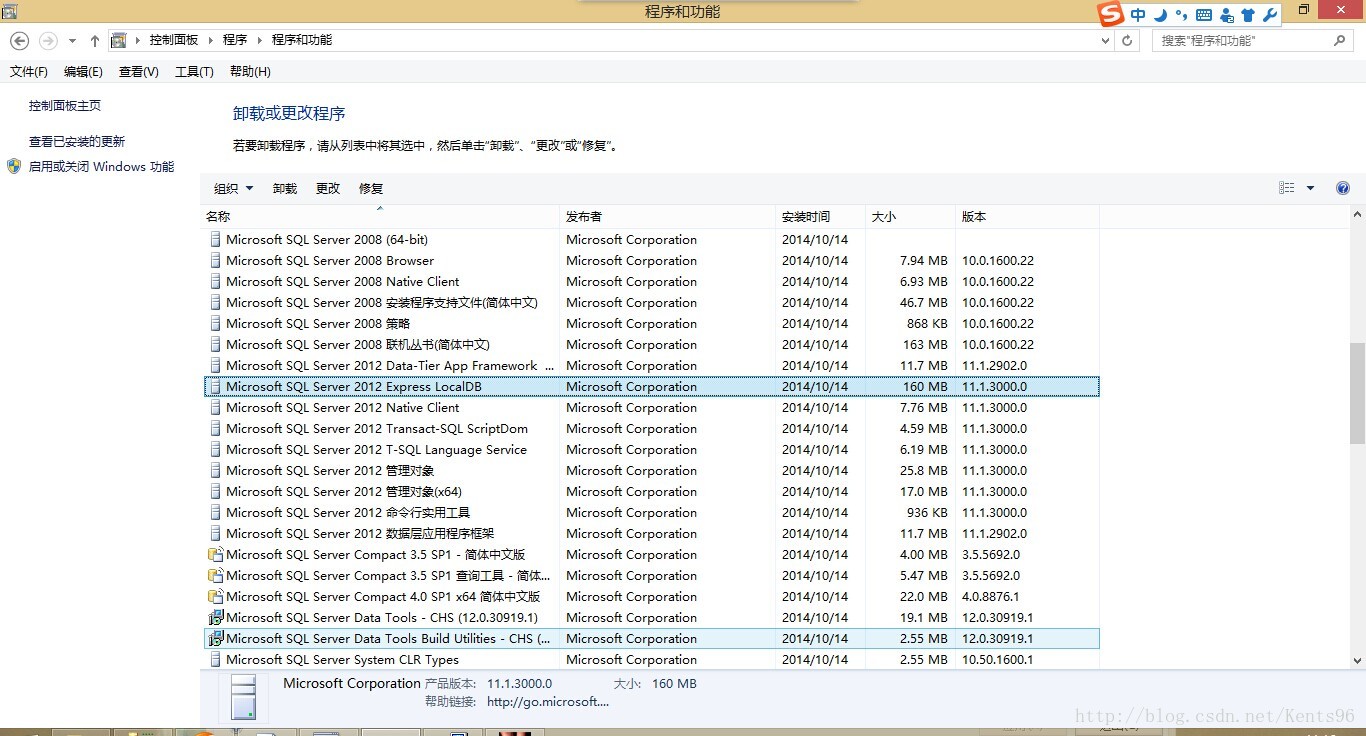The height and width of the screenshot is (736, 1366).
Task: Go back with the back arrow
Action: click(x=20, y=41)
